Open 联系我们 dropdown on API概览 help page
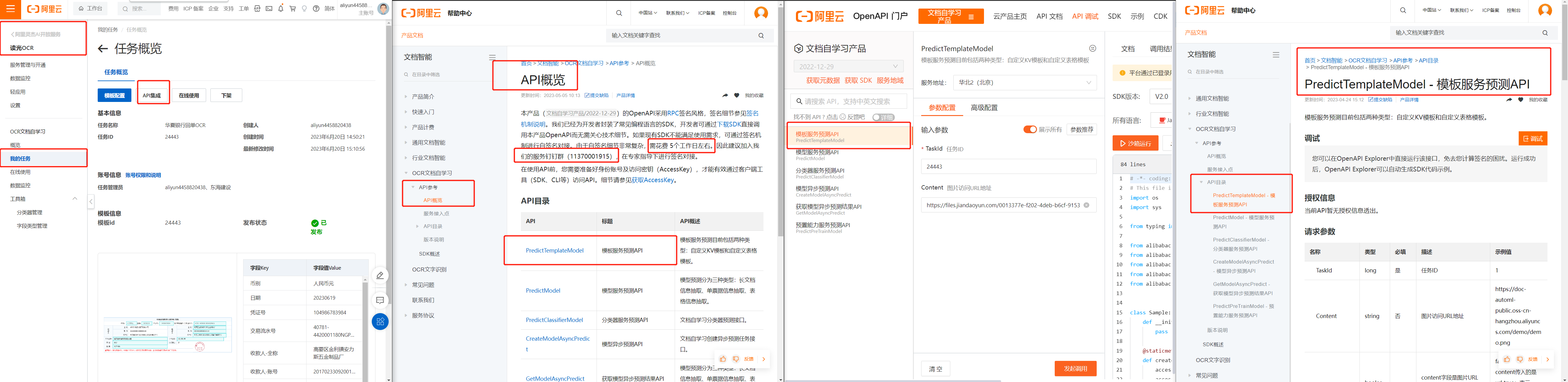The image size is (1568, 382). tap(677, 13)
